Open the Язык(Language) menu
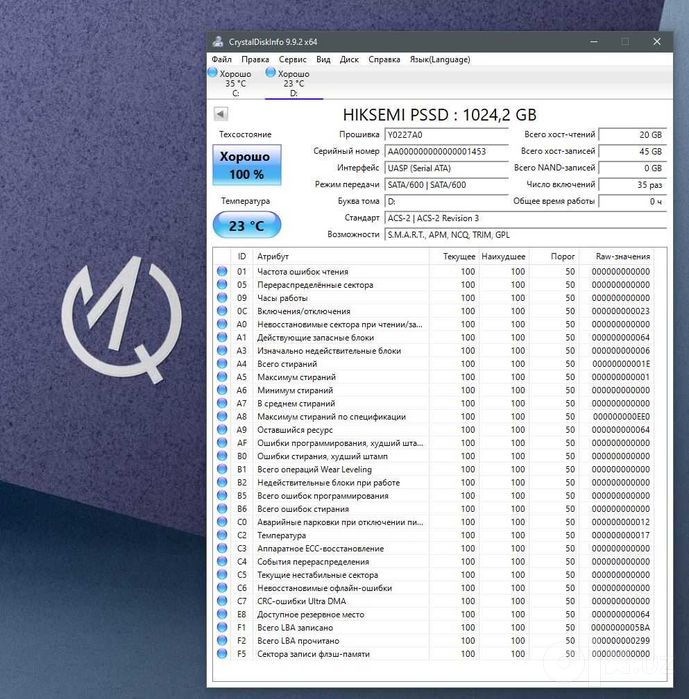The height and width of the screenshot is (699, 689). 440,59
